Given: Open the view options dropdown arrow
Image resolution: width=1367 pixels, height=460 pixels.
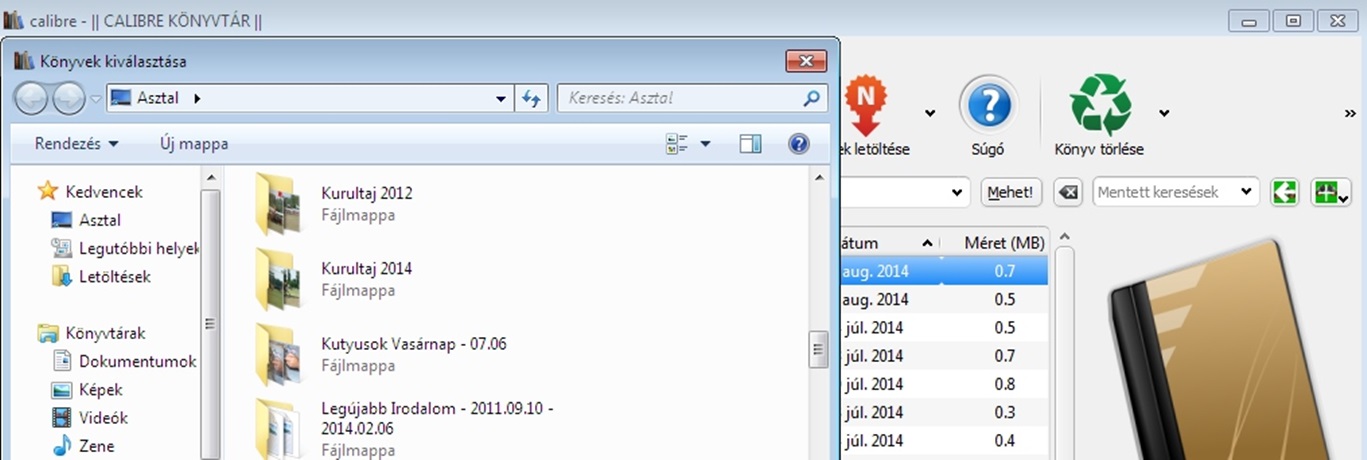Looking at the screenshot, I should (706, 144).
